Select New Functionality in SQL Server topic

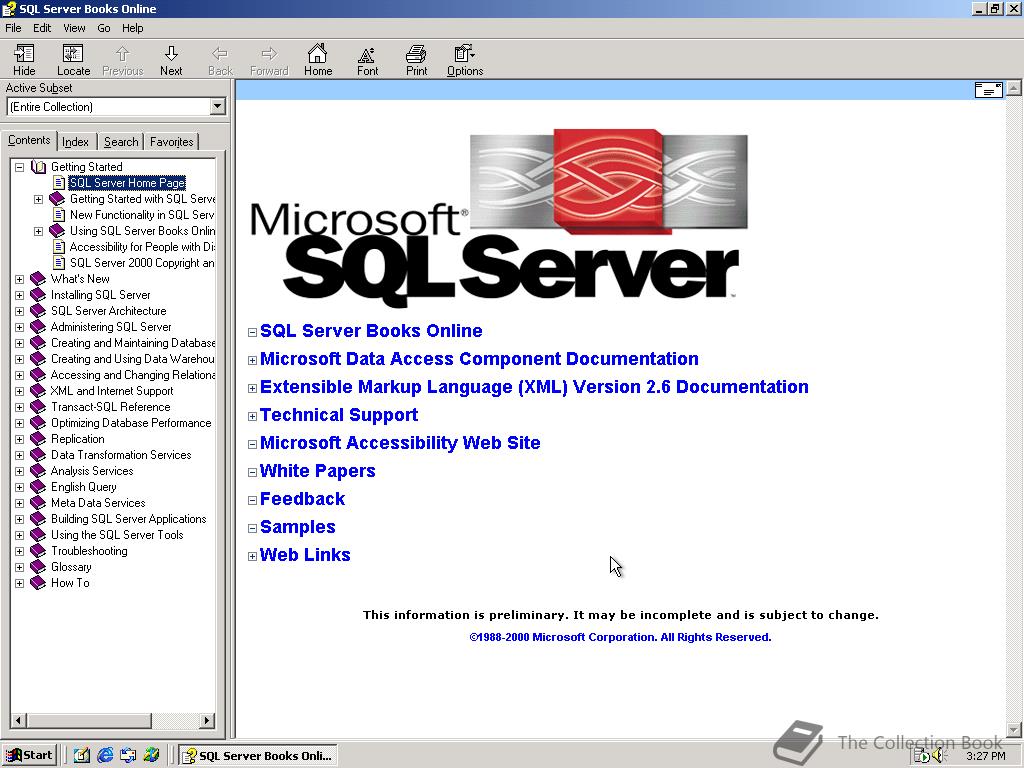[x=142, y=215]
